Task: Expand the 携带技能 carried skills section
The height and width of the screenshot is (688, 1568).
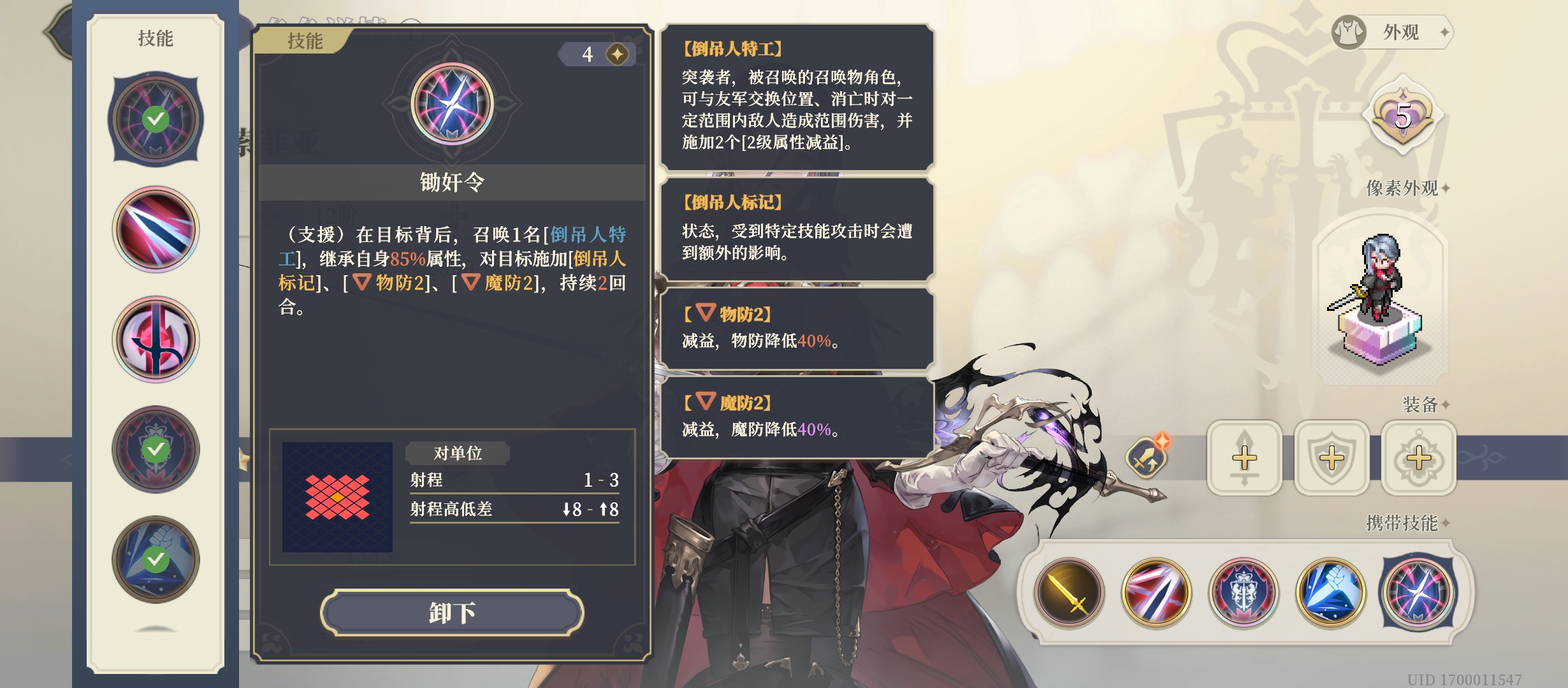Action: pos(1408,523)
